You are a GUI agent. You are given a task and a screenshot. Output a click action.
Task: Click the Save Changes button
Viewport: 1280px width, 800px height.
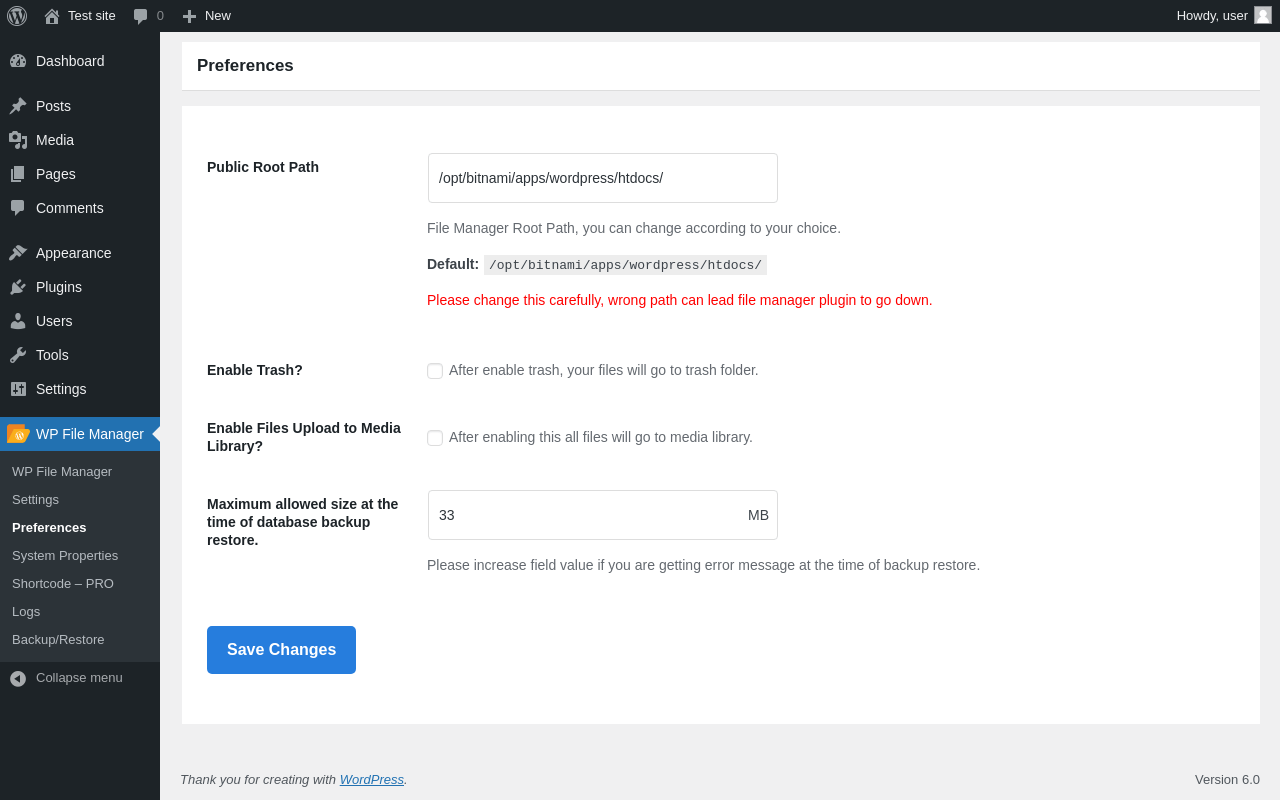point(281,650)
